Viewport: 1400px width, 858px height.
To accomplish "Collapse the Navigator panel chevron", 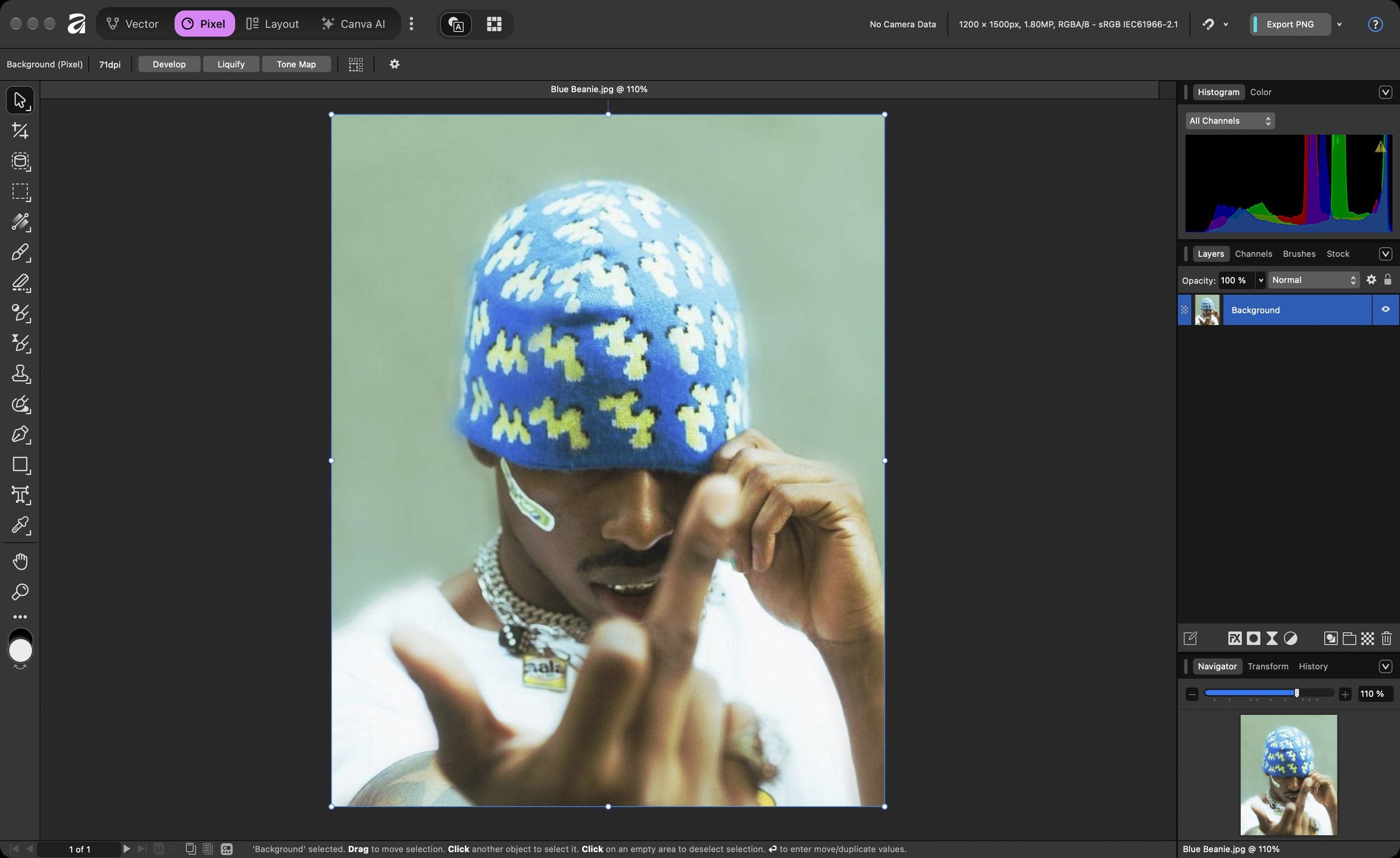I will 1385,666.
